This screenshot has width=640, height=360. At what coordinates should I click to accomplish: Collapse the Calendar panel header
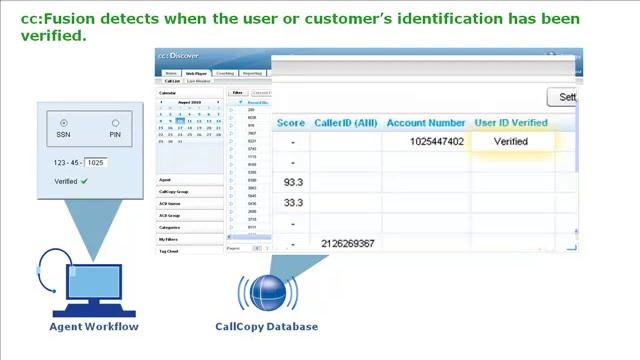[190, 93]
